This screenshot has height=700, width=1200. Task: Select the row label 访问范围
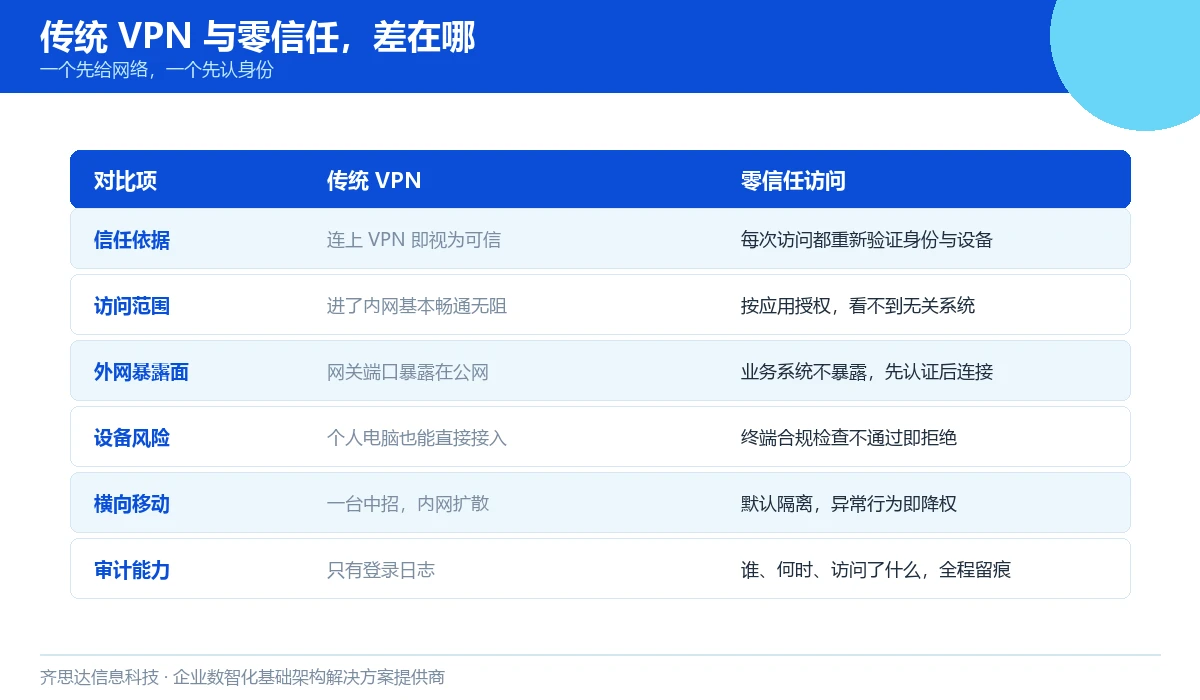(x=132, y=306)
